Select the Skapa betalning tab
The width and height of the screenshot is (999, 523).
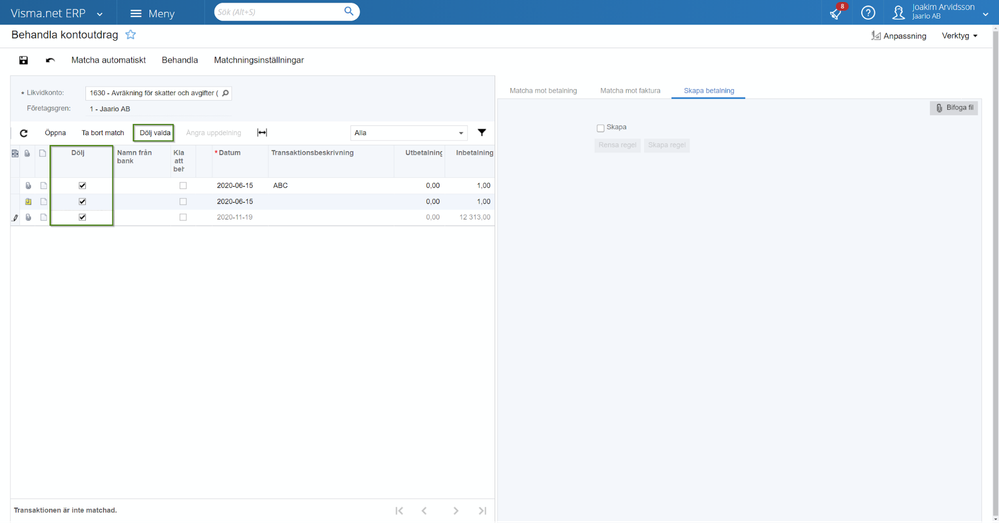point(708,90)
